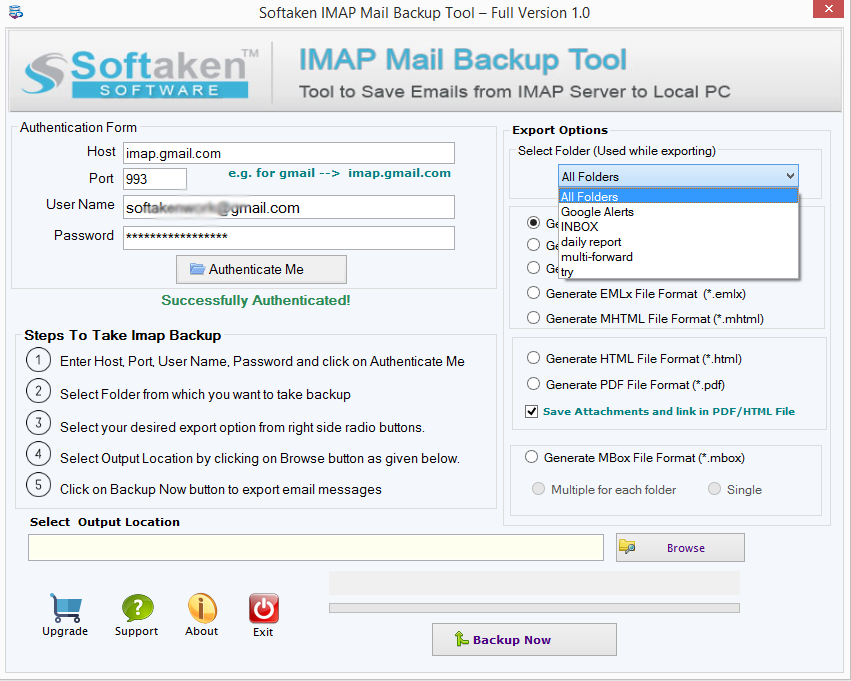The height and width of the screenshot is (681, 851).
Task: Click the Select Output Location field
Action: coord(316,547)
